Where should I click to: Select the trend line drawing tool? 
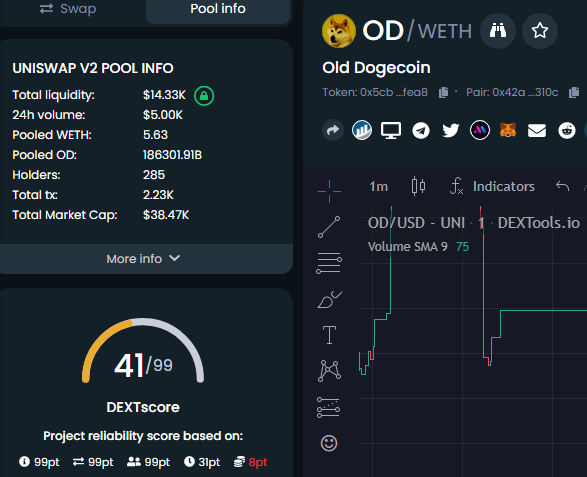coord(329,227)
